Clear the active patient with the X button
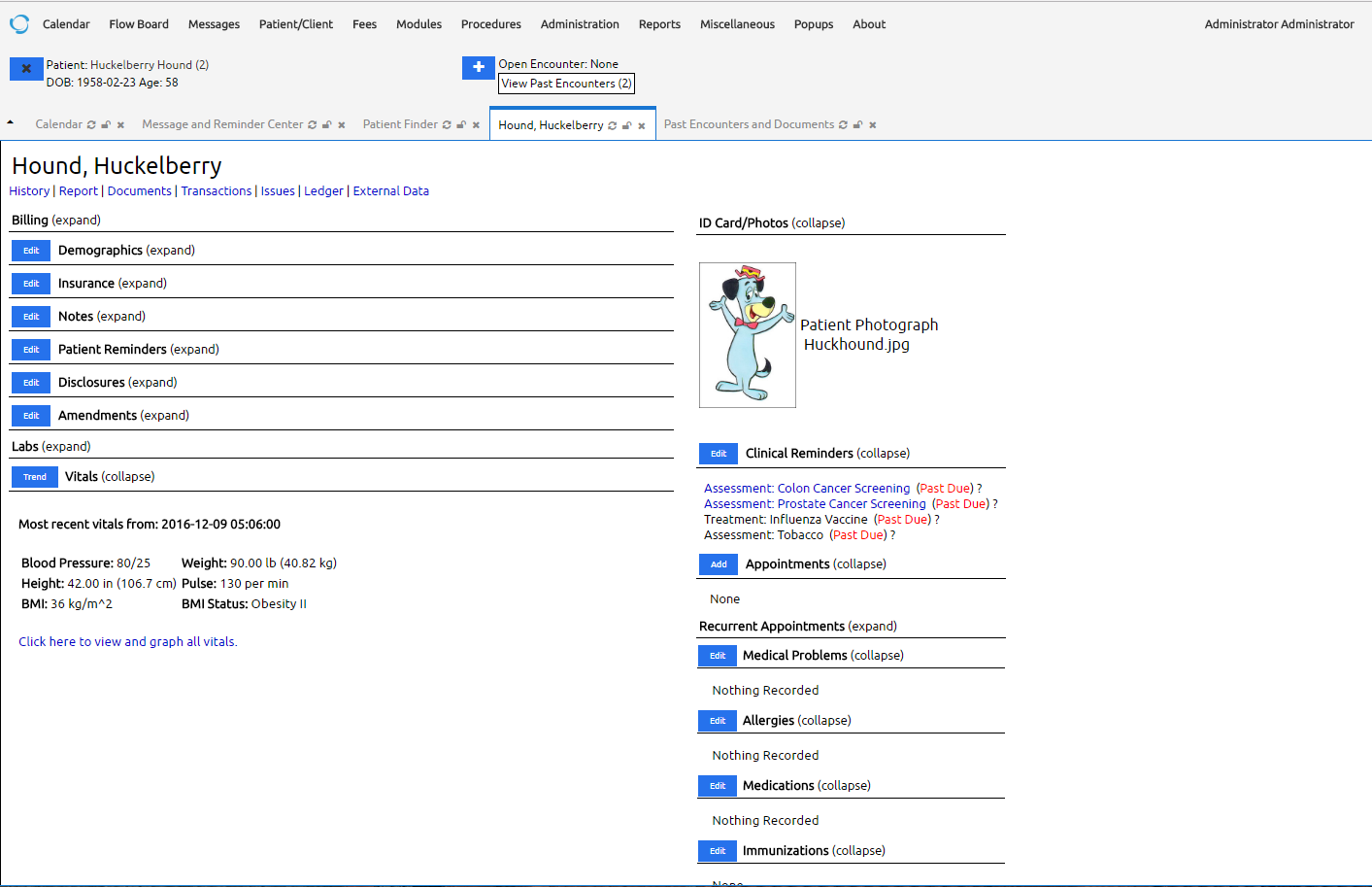This screenshot has width=1372, height=887. pos(26,69)
